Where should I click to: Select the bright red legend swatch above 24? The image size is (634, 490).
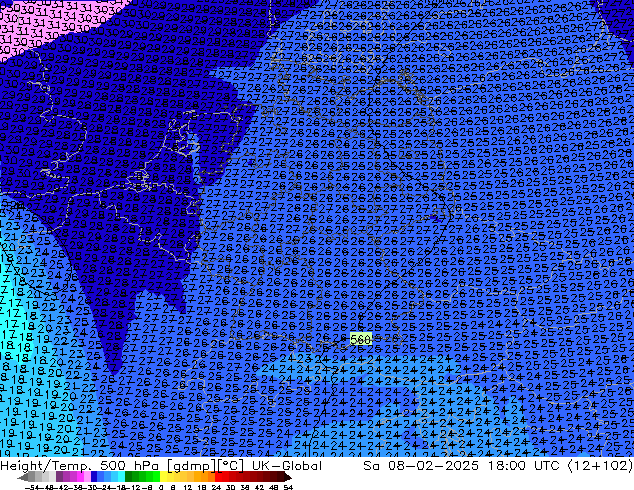[x=218, y=477]
